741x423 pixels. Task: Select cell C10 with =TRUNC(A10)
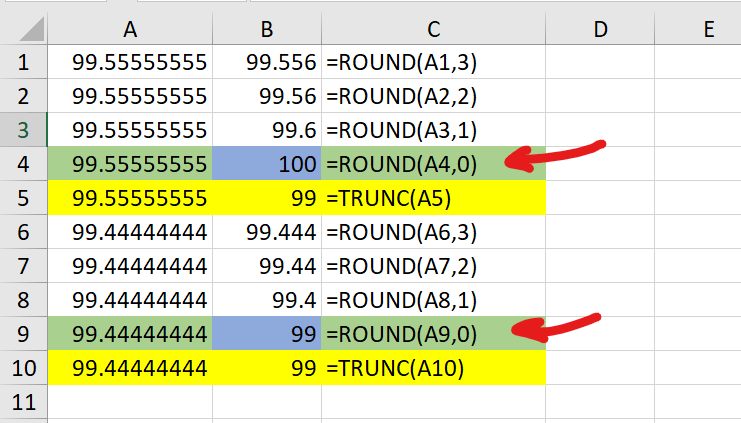(433, 368)
